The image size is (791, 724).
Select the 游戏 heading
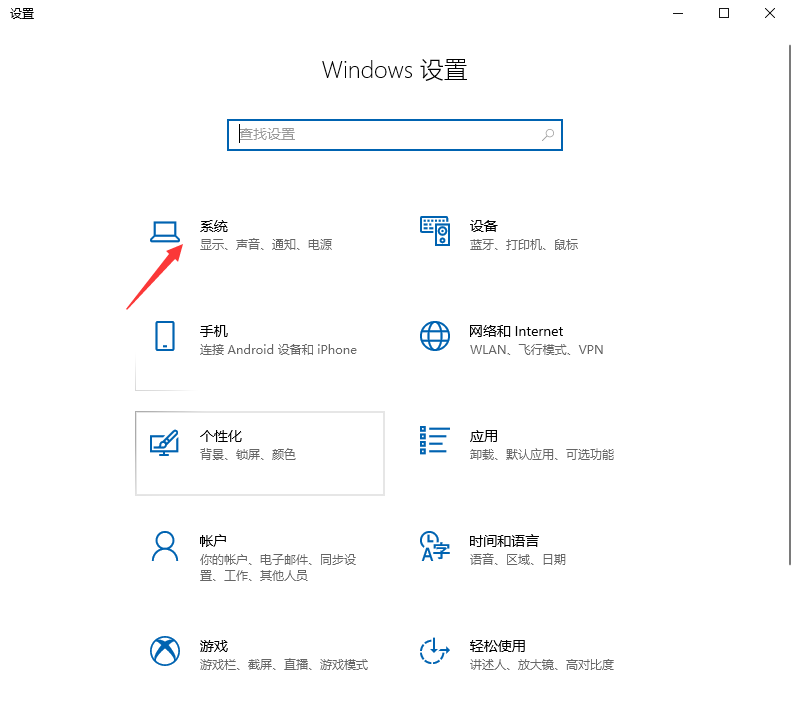pos(213,646)
